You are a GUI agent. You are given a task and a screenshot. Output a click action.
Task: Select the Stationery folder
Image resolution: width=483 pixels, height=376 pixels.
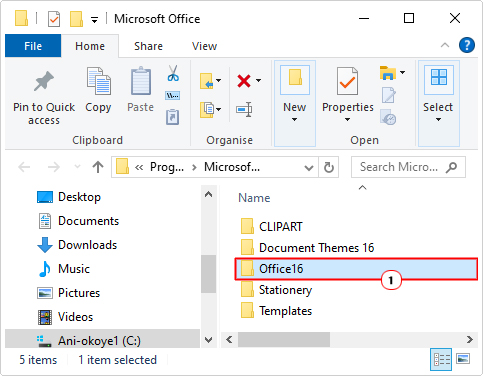click(x=276, y=290)
